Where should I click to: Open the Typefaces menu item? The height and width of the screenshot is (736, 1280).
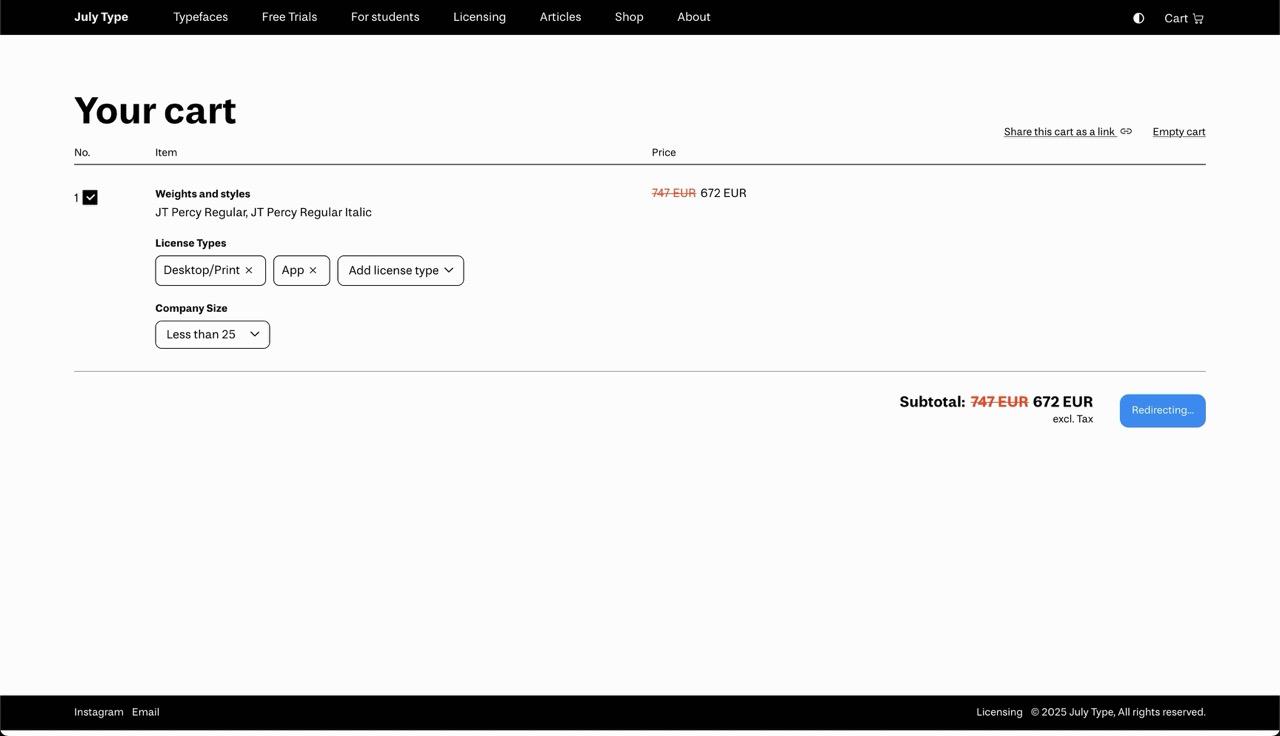click(x=200, y=17)
